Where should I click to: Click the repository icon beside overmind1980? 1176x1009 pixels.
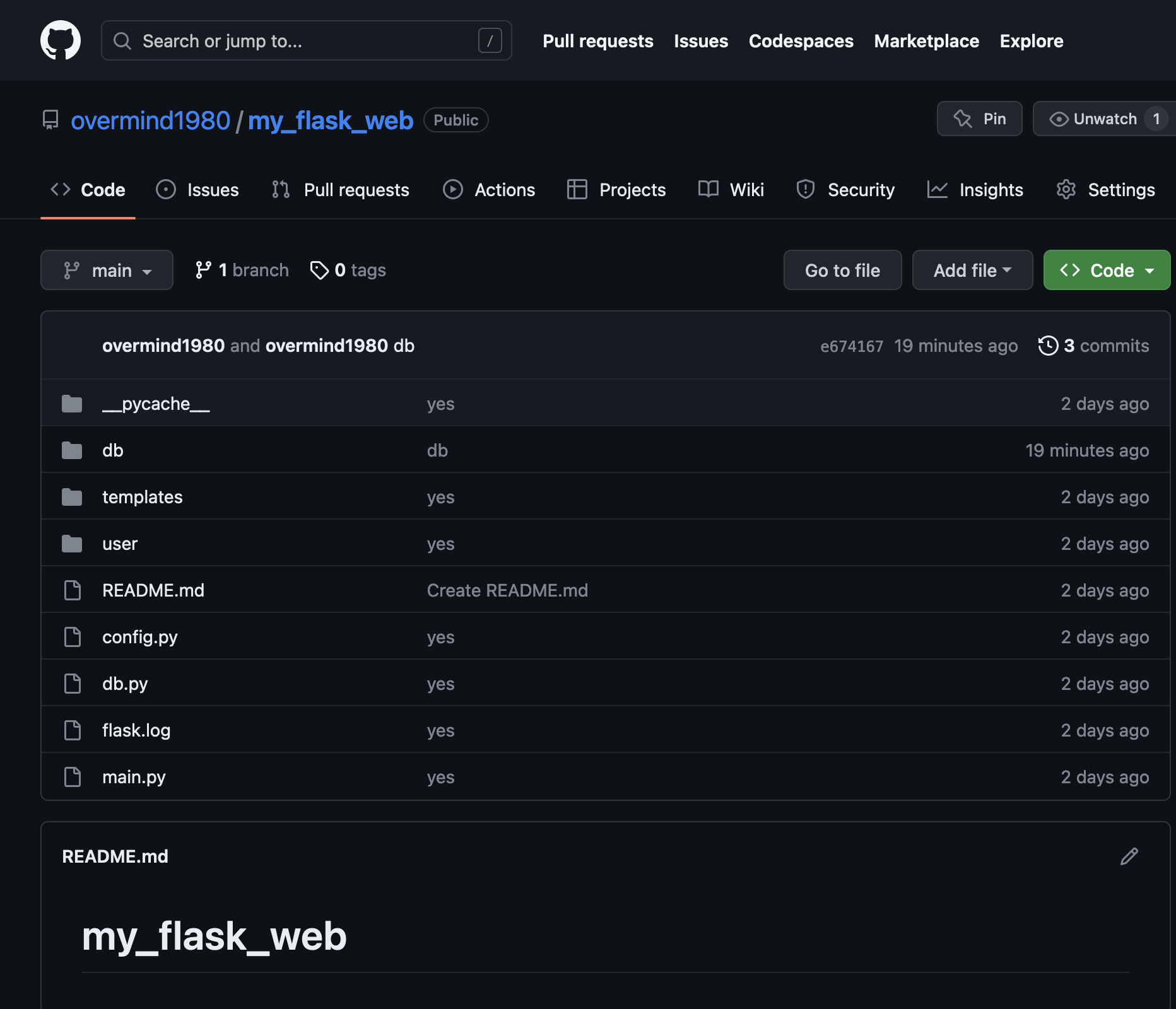[50, 120]
